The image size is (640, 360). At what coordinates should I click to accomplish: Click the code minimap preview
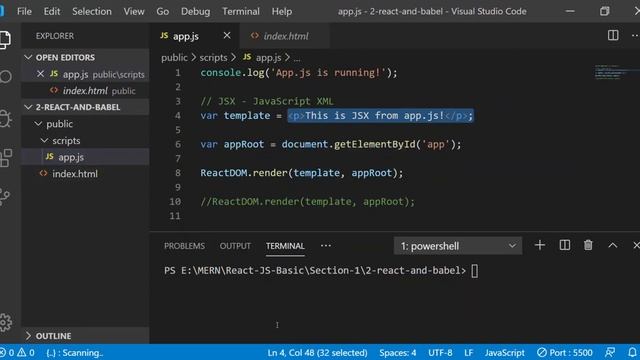(611, 72)
